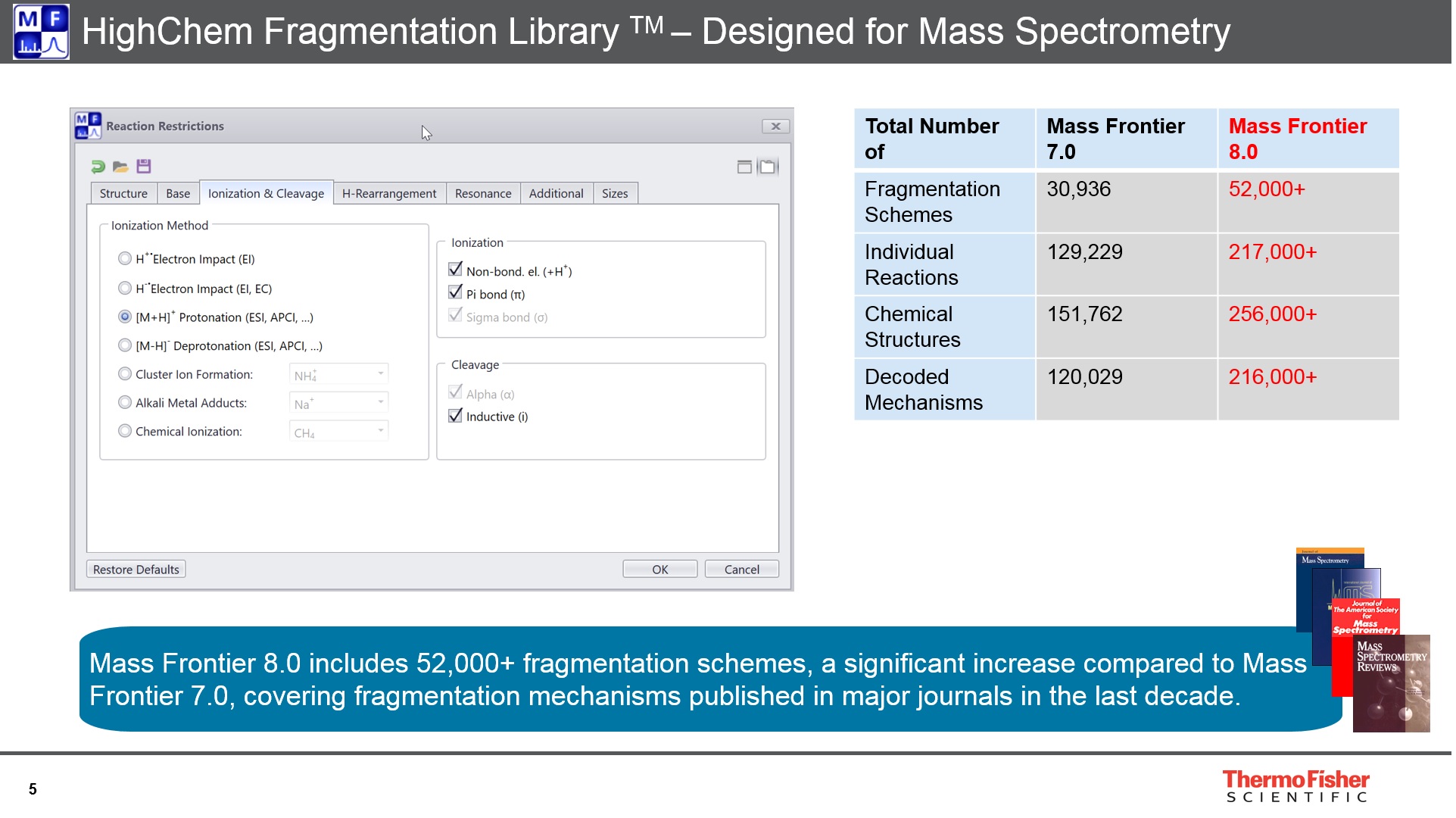
Task: Click the Mass Spectrometry Reviews journal cover
Action: 1392,685
